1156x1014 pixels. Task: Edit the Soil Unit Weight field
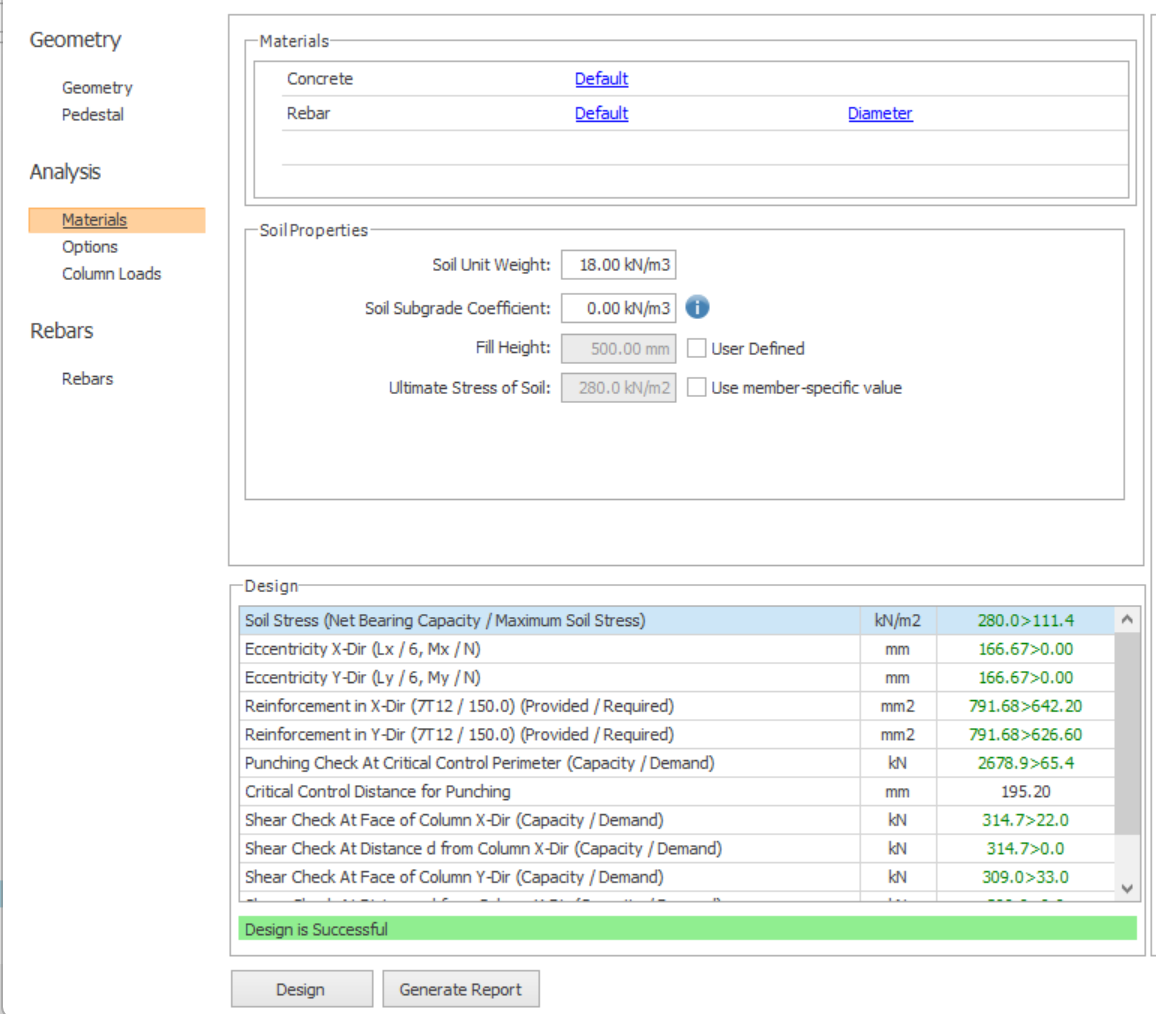pos(619,265)
